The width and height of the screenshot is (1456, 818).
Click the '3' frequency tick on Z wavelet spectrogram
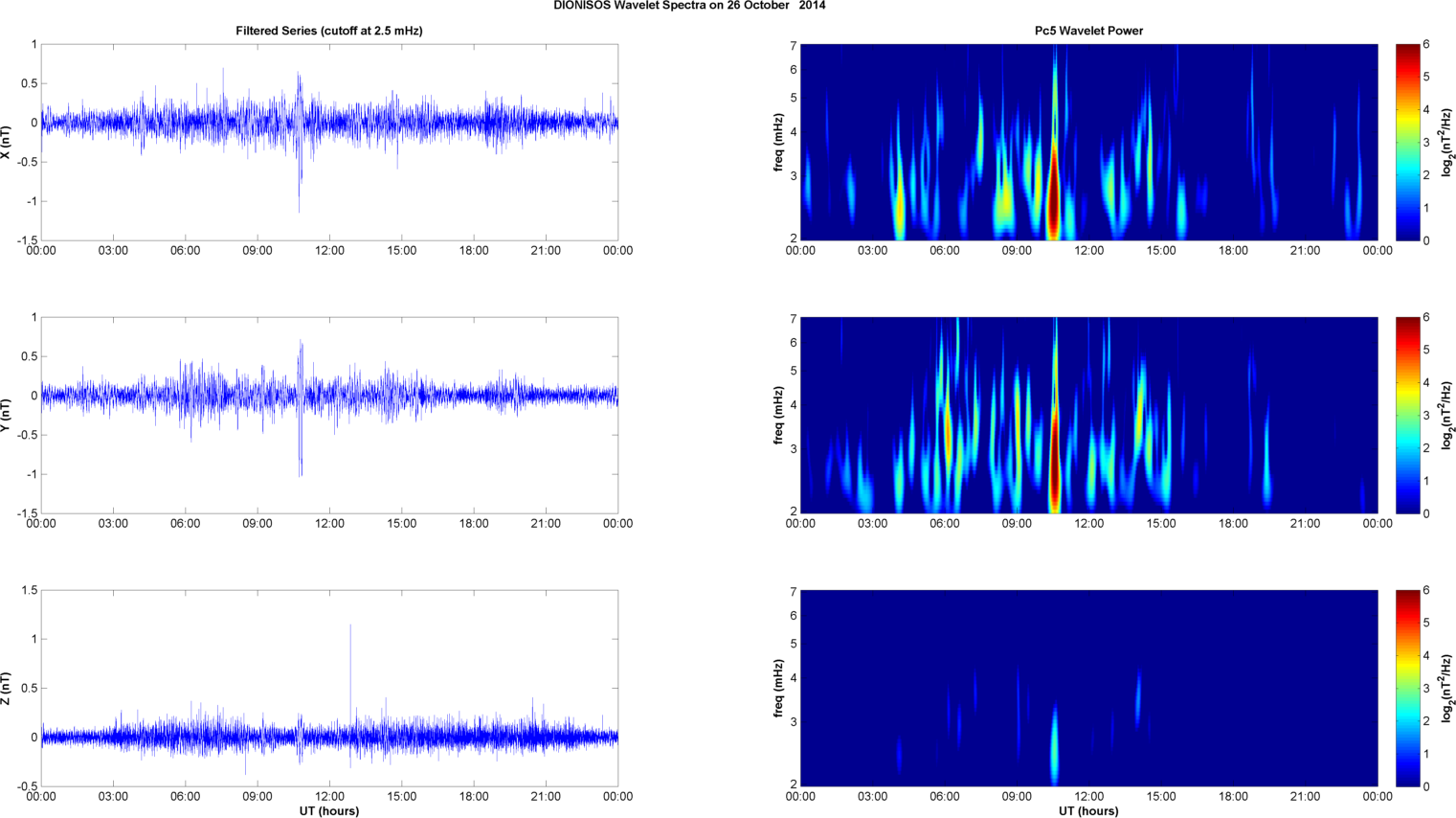tap(794, 722)
